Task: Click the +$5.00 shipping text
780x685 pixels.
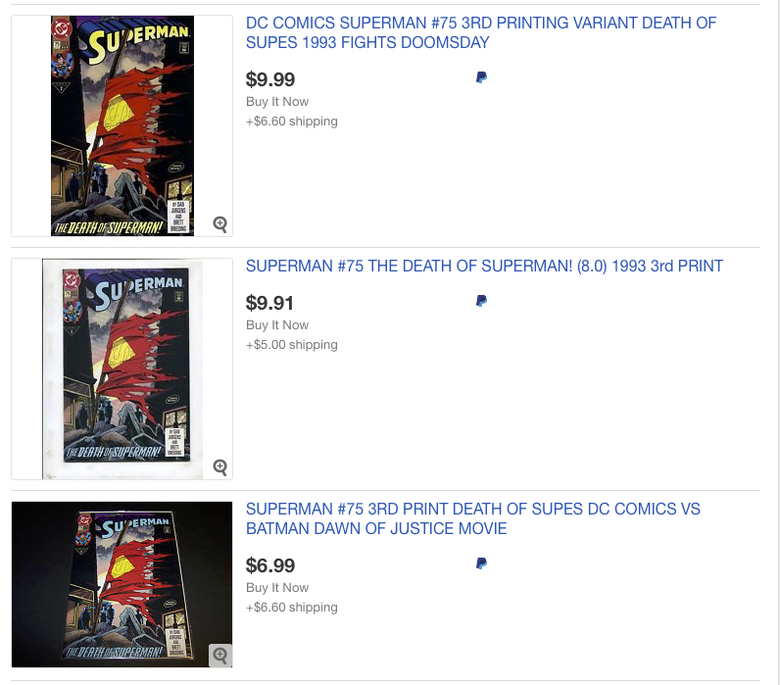Action: [292, 345]
